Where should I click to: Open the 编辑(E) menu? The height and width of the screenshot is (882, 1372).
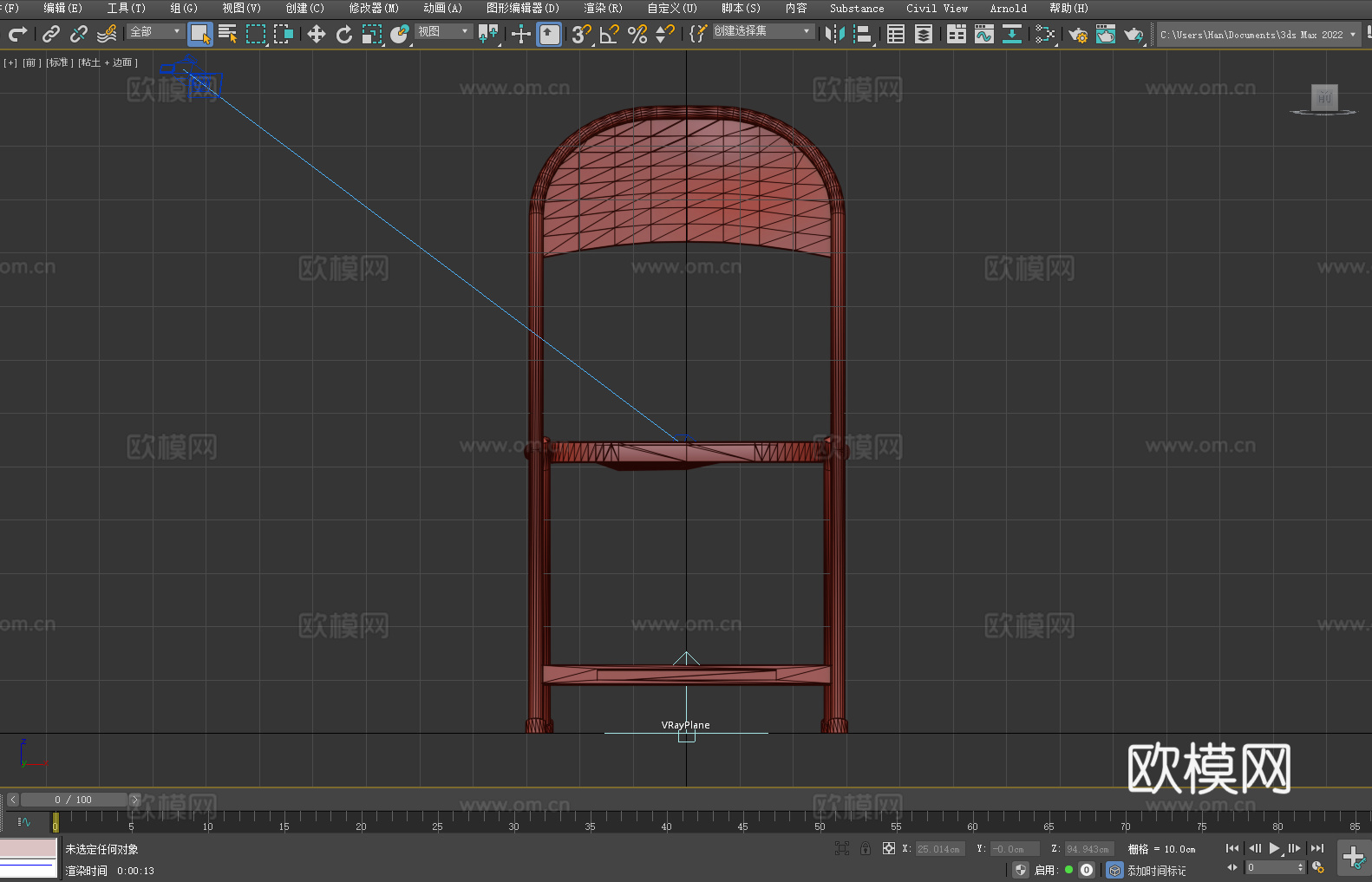[62, 8]
